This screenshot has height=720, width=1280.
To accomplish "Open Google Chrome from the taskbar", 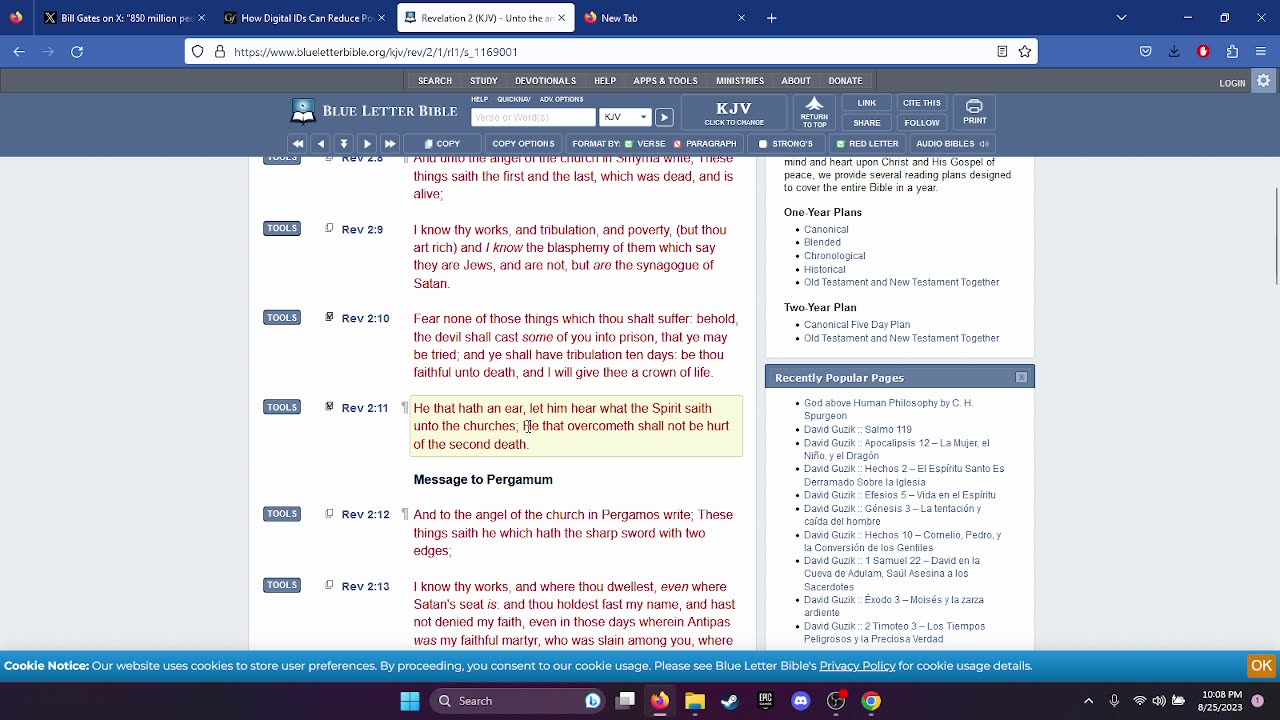I will coord(871,701).
